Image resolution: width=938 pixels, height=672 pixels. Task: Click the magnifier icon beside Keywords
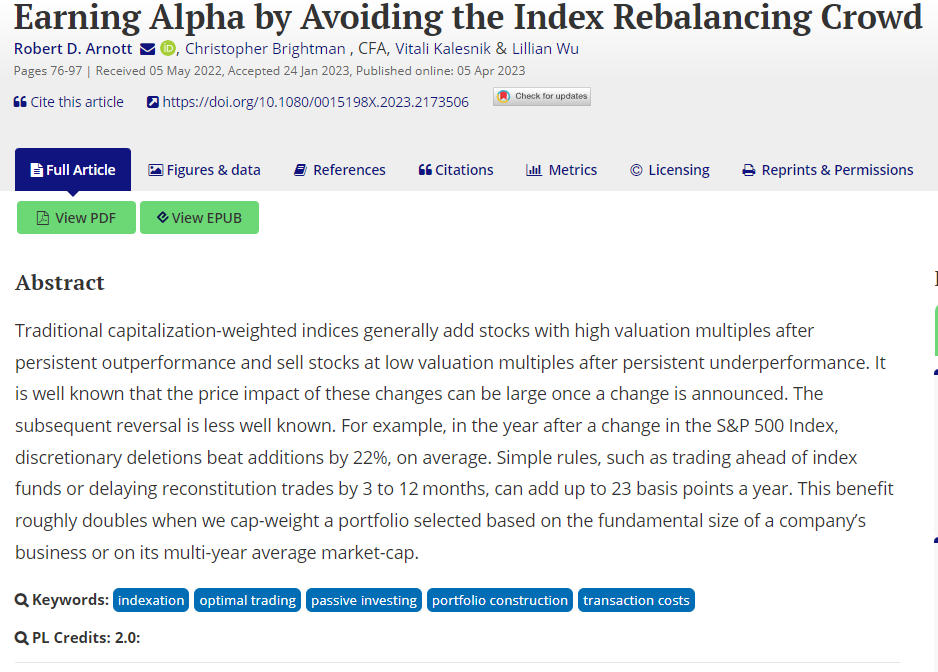pos(22,600)
